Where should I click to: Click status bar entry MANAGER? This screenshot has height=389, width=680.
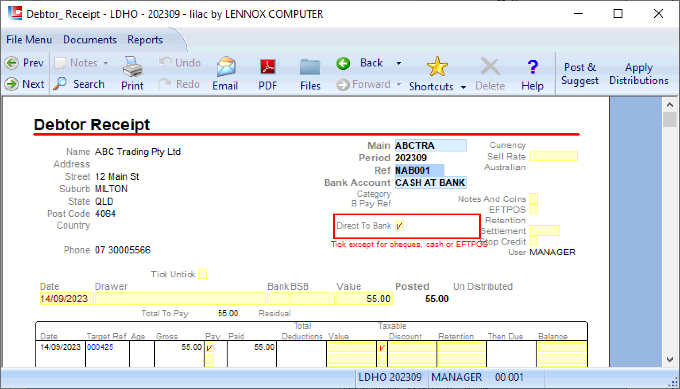456,377
